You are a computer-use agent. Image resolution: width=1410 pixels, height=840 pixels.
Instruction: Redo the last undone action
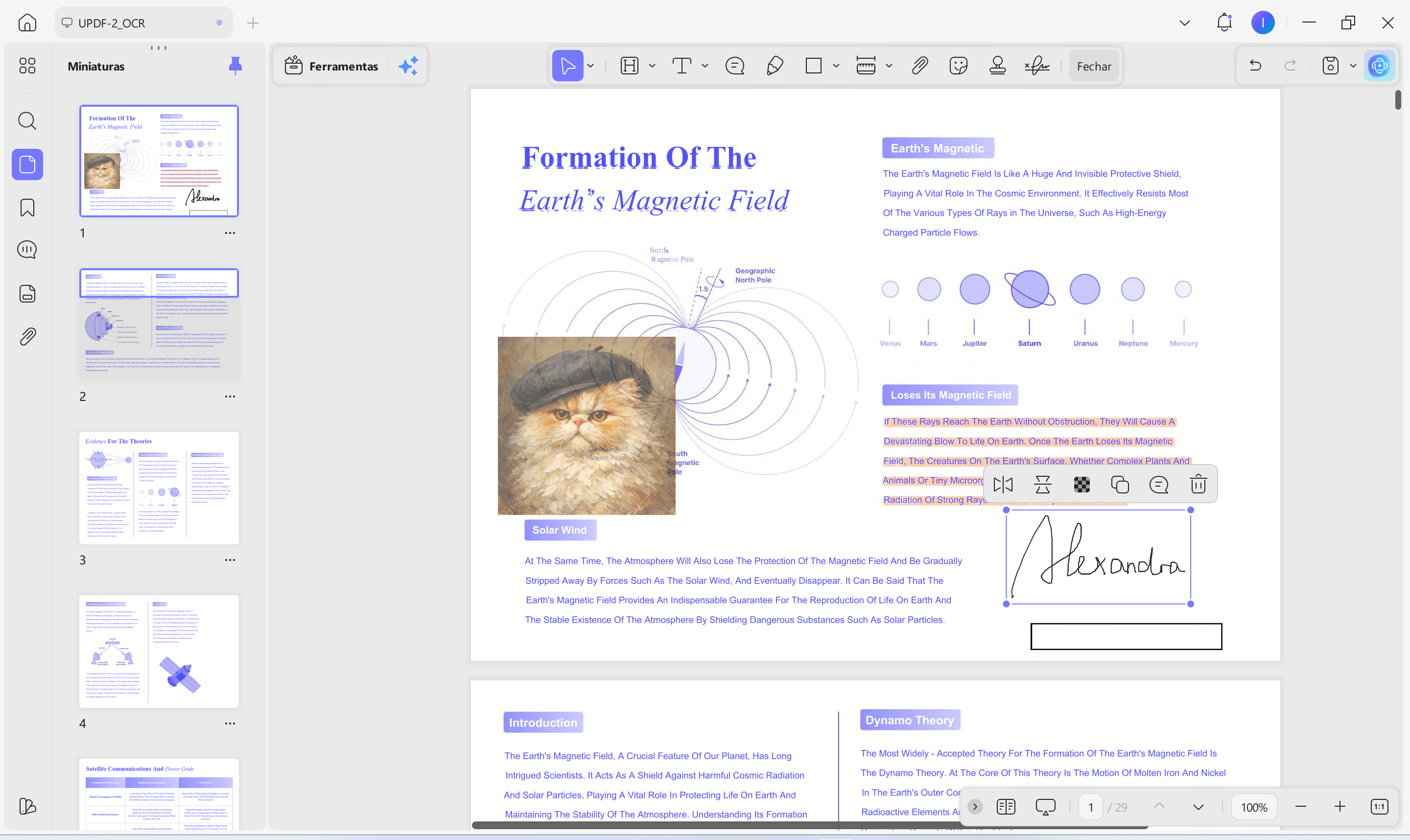1291,66
